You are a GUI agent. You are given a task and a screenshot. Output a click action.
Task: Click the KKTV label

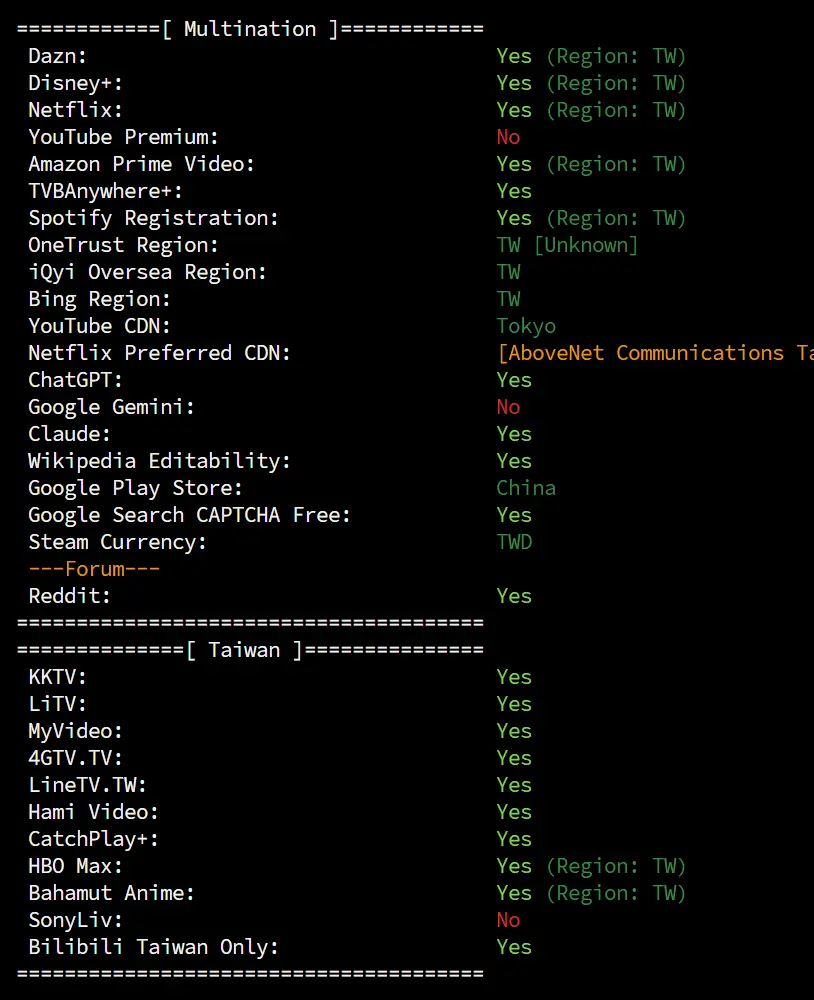57,677
